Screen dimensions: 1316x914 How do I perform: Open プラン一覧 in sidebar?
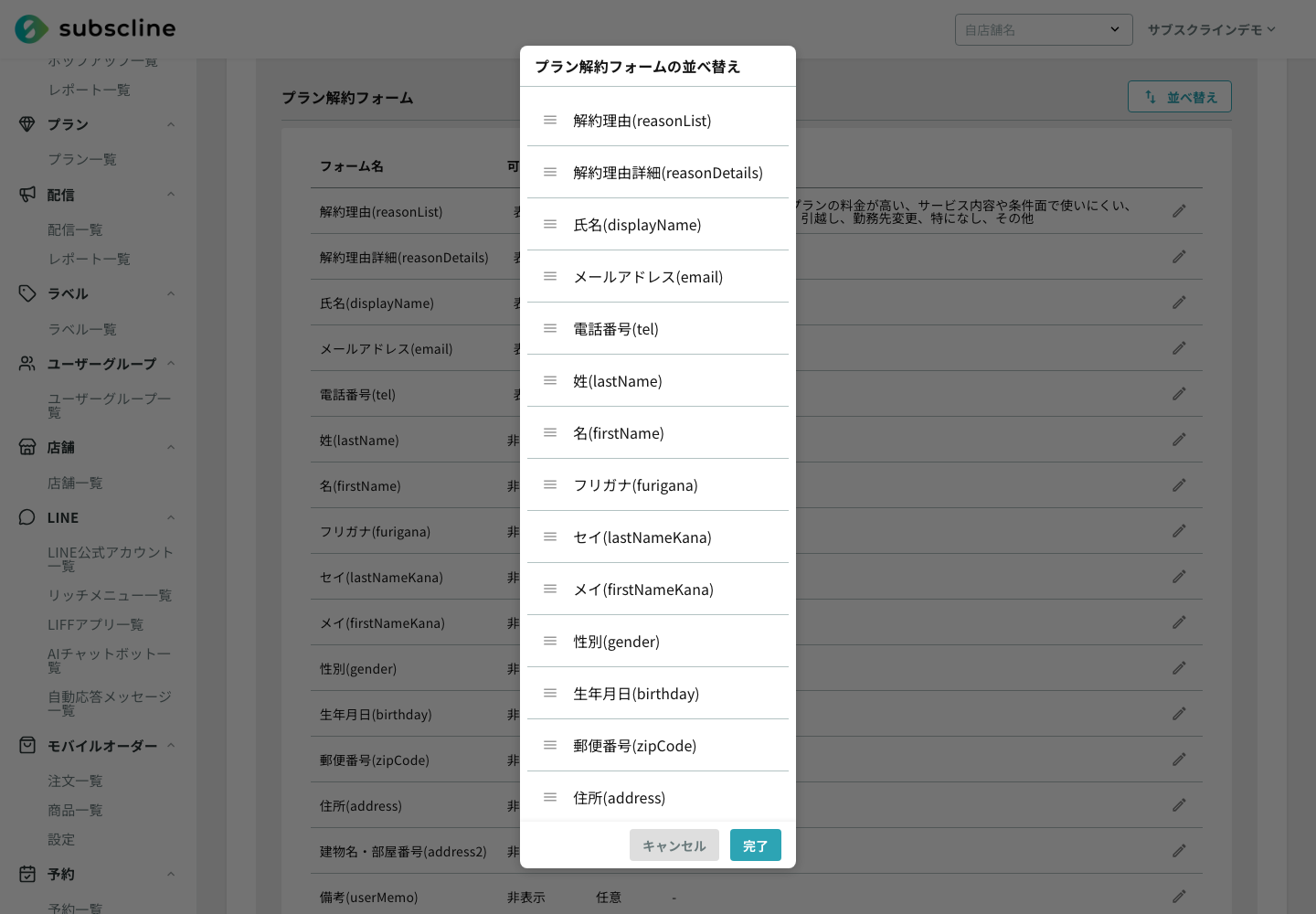coord(82,159)
